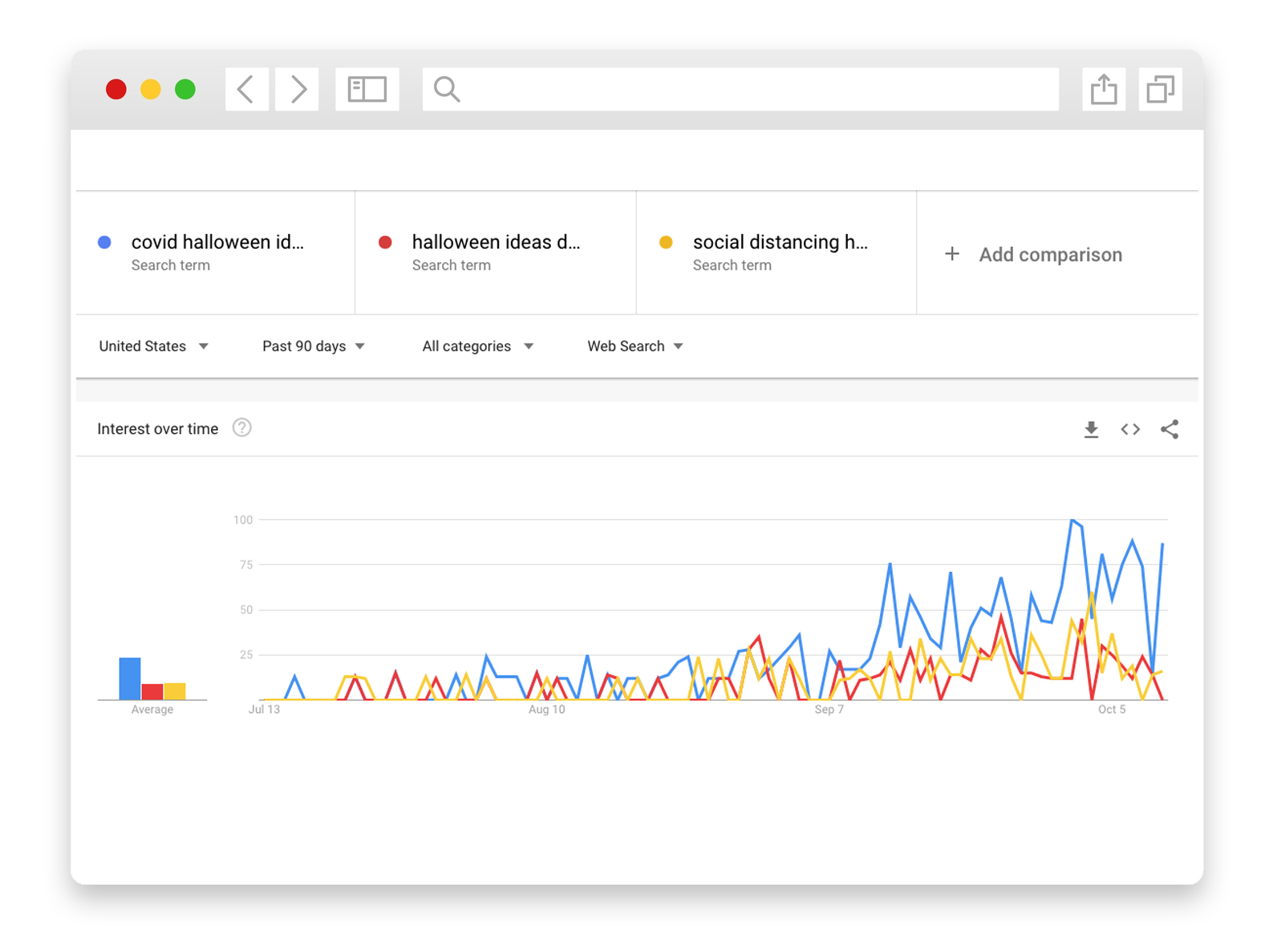
Task: Click the blue Average bar in chart
Action: click(130, 679)
